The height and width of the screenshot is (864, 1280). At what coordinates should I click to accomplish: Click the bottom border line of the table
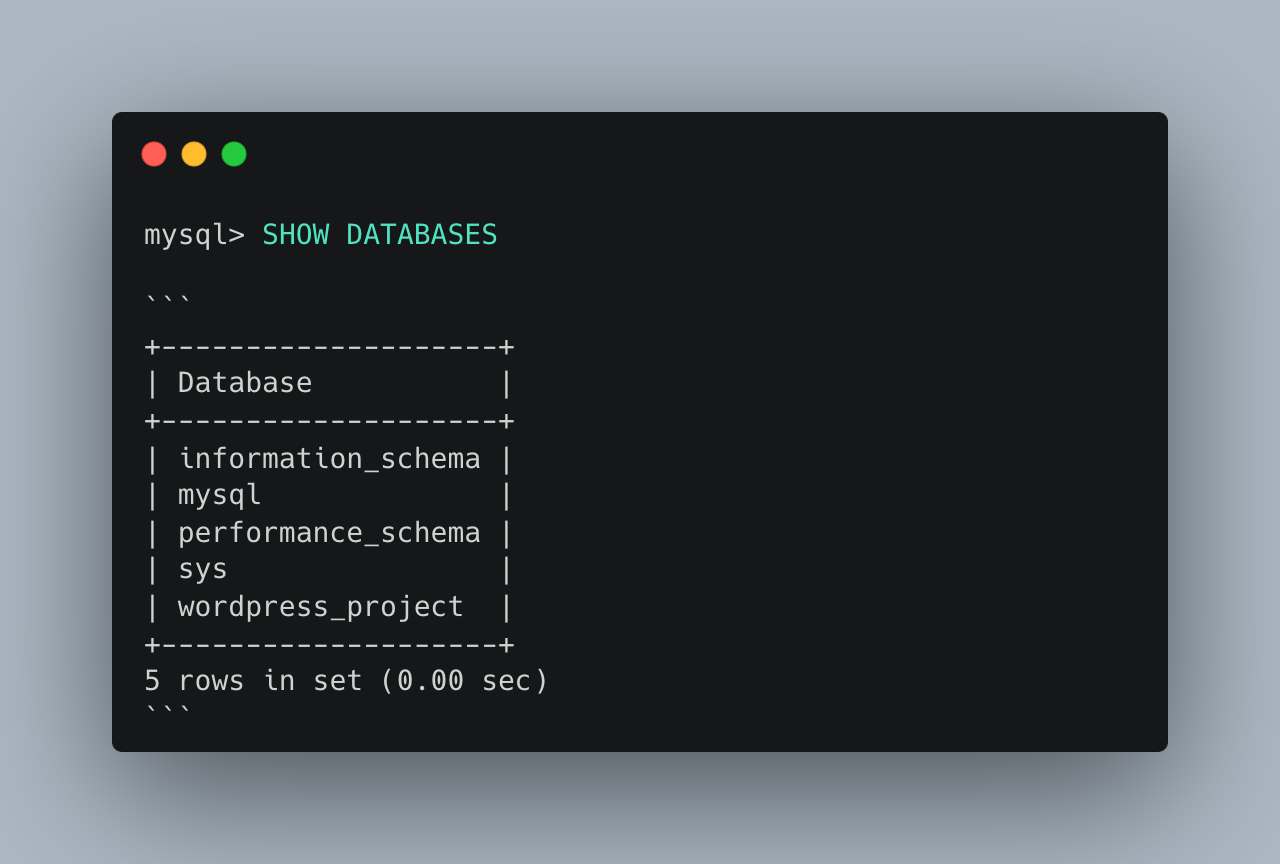[329, 644]
